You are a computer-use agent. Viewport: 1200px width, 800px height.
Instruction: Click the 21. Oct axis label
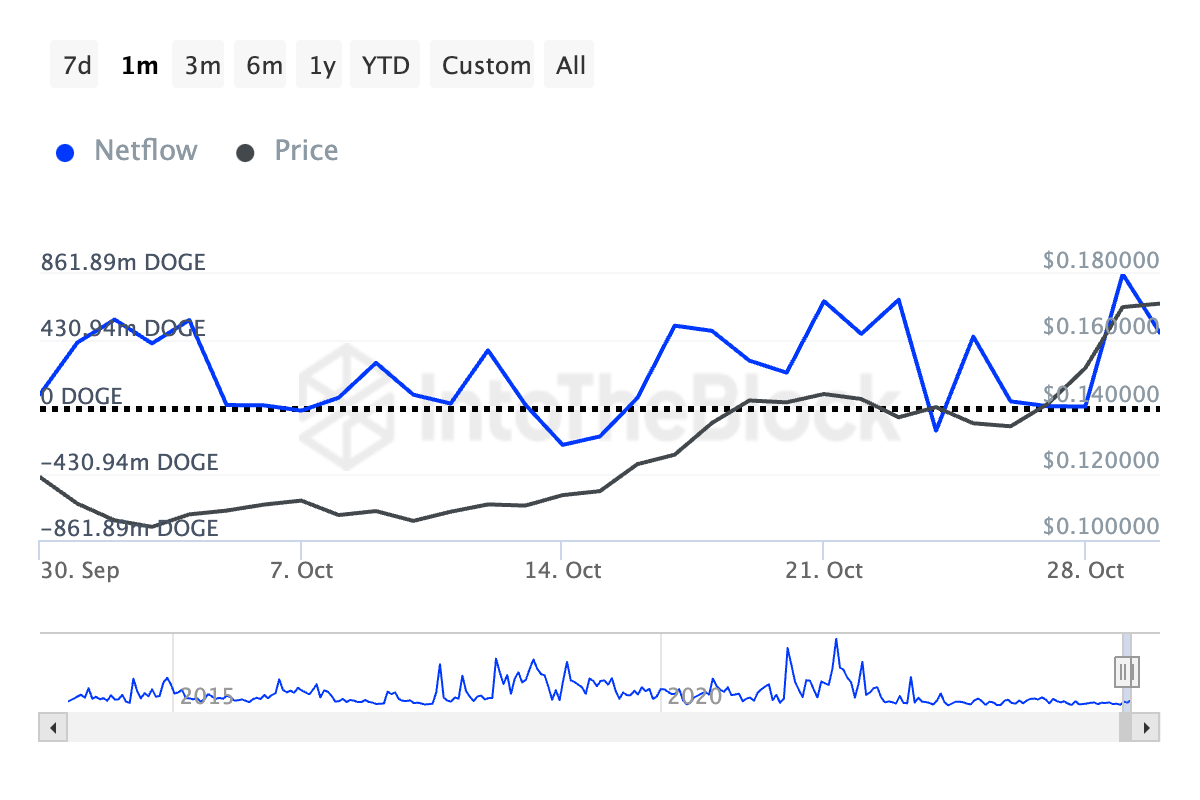coord(823,571)
